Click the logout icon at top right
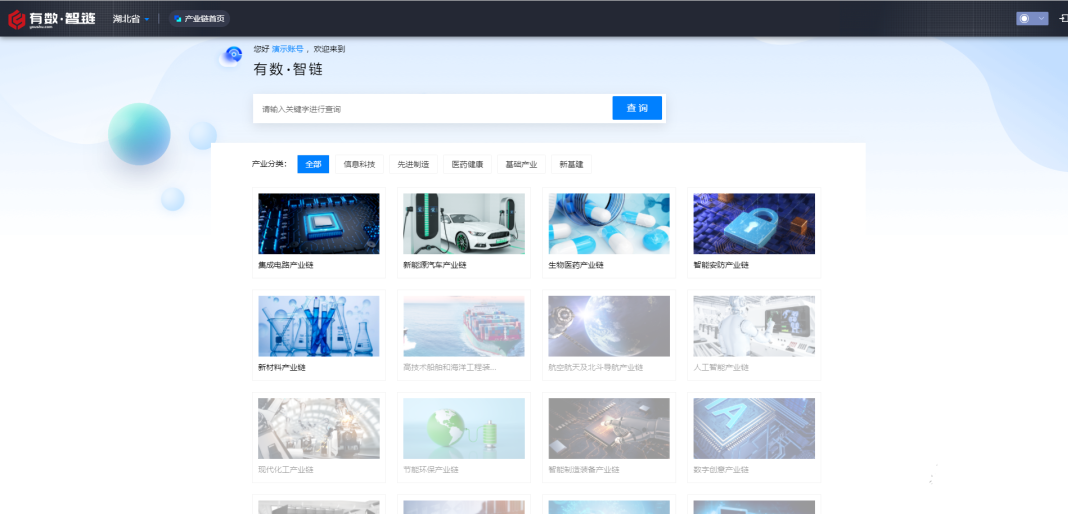 (1063, 18)
